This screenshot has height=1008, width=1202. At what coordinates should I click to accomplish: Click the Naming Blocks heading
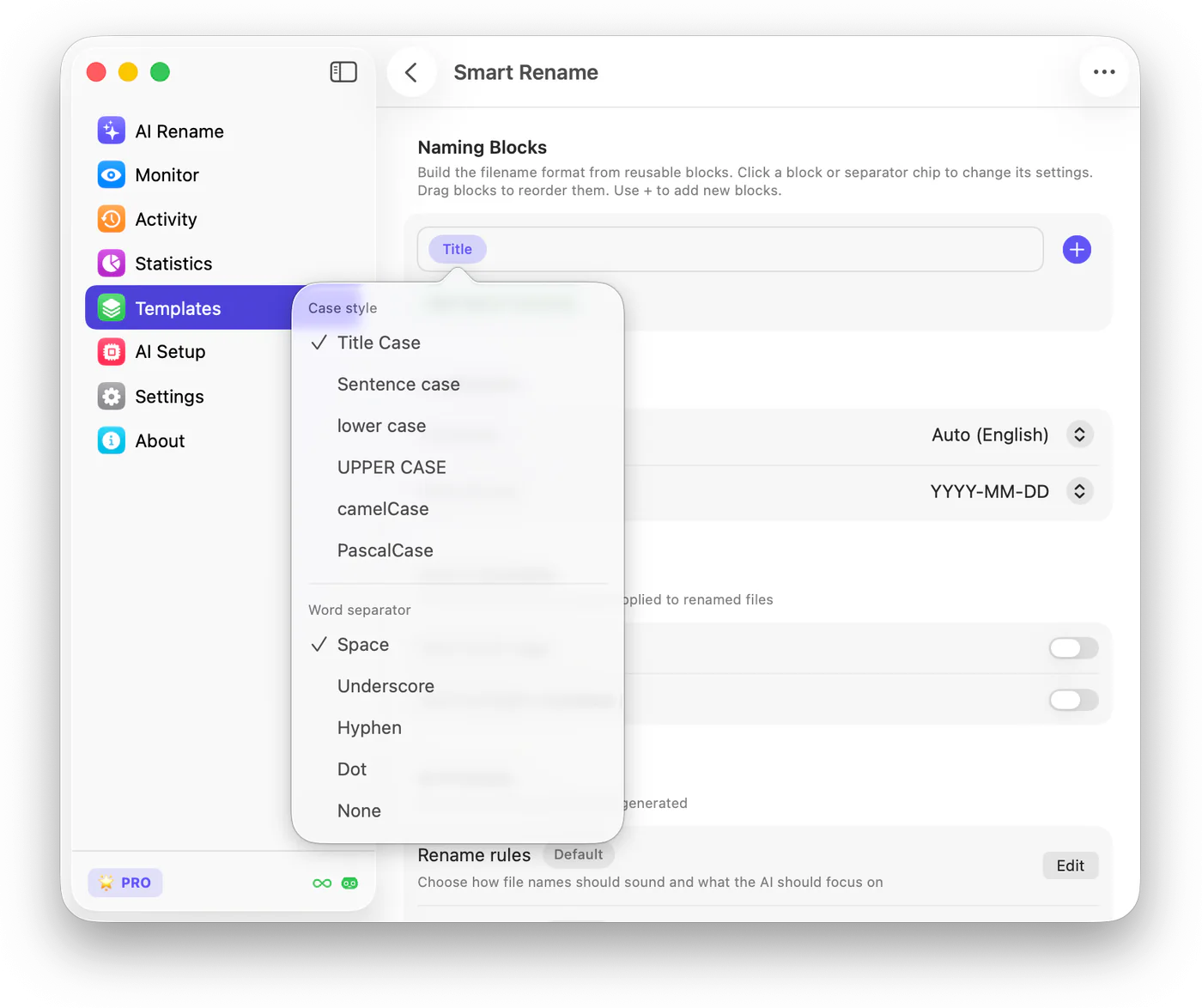483,148
